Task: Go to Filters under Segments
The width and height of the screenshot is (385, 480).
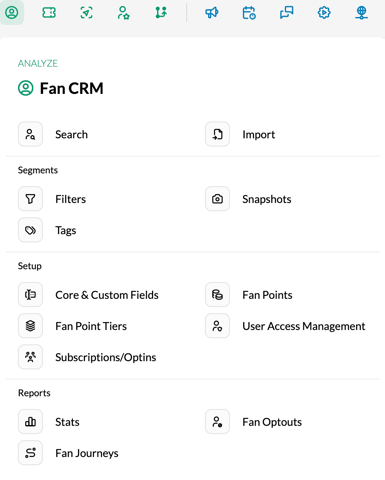Action: pyautogui.click(x=71, y=199)
